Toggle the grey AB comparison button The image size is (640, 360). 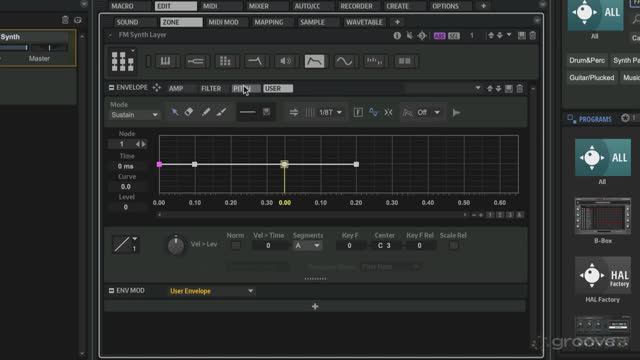454,36
